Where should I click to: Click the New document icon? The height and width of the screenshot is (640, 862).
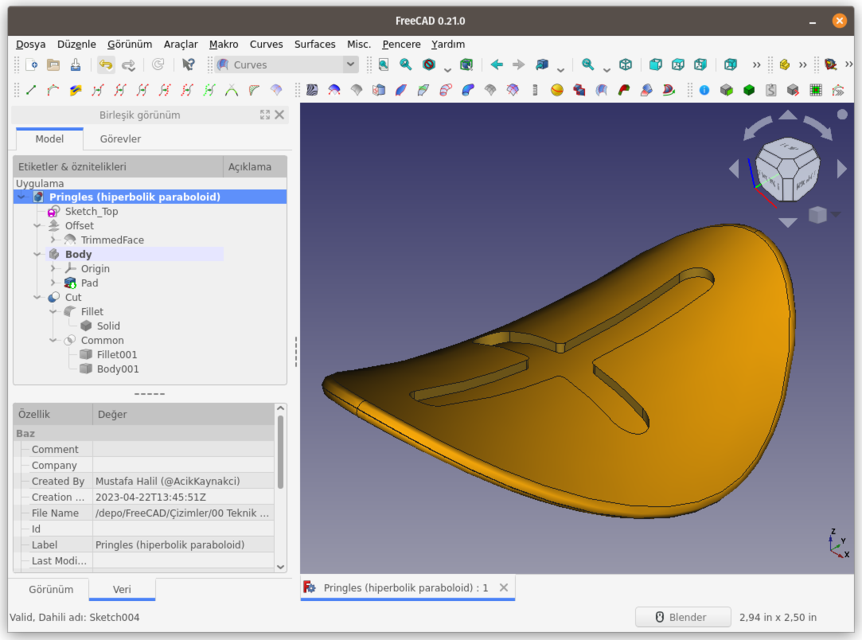coord(31,65)
